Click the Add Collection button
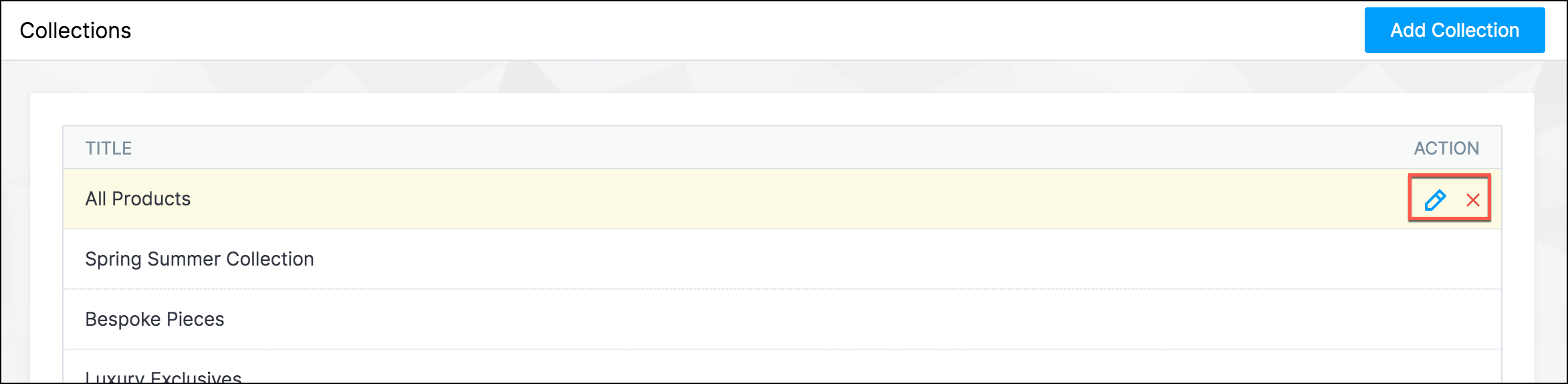Screen dimensions: 1568x384 [x=1454, y=30]
